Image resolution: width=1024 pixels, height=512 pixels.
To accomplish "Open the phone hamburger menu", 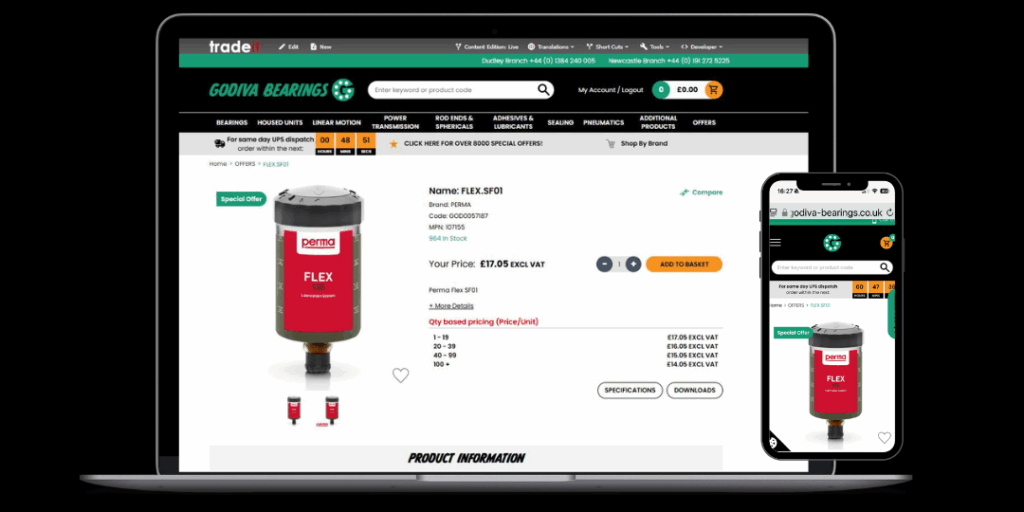I will [x=775, y=242].
